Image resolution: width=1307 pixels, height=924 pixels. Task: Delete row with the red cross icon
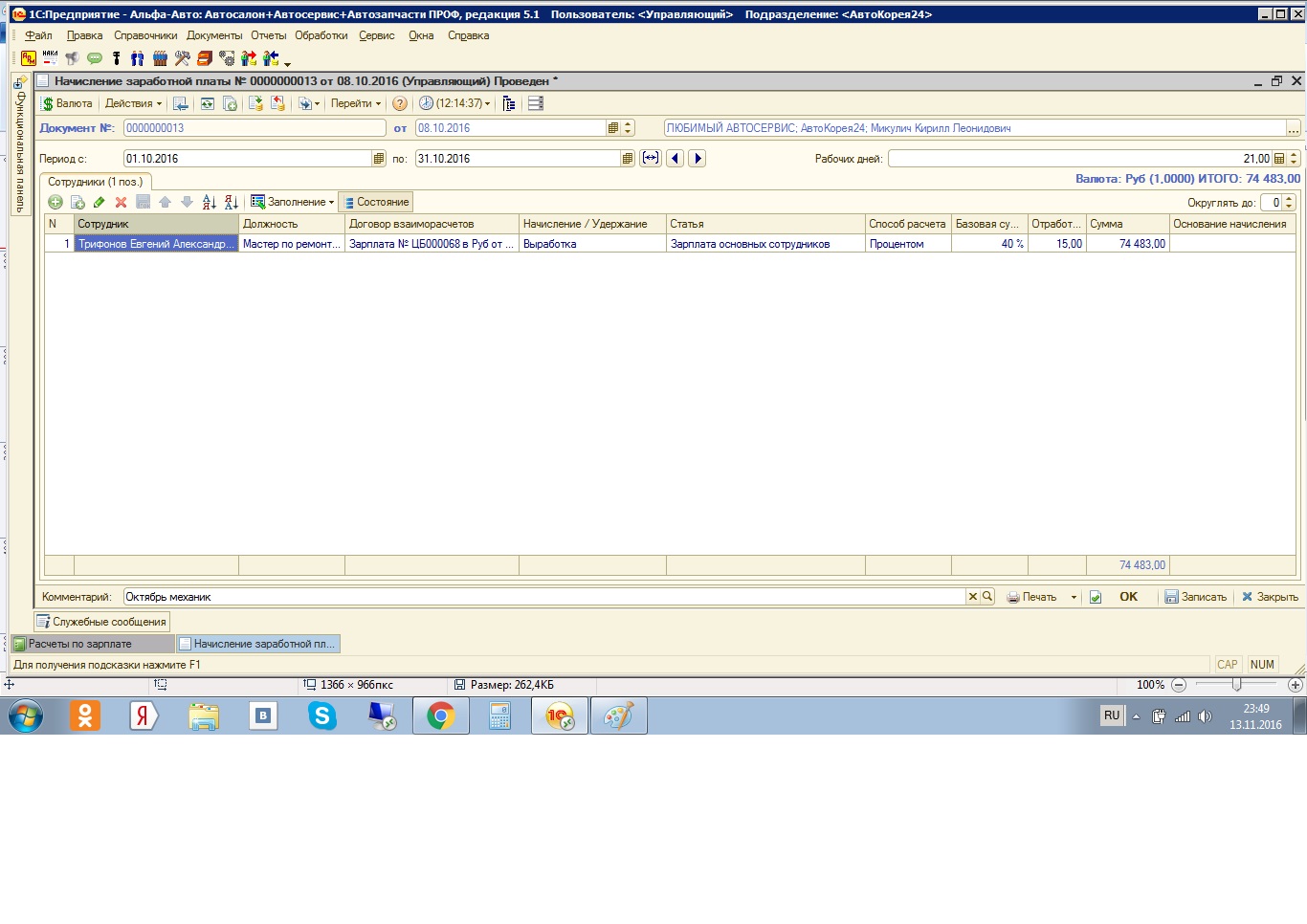click(x=121, y=202)
